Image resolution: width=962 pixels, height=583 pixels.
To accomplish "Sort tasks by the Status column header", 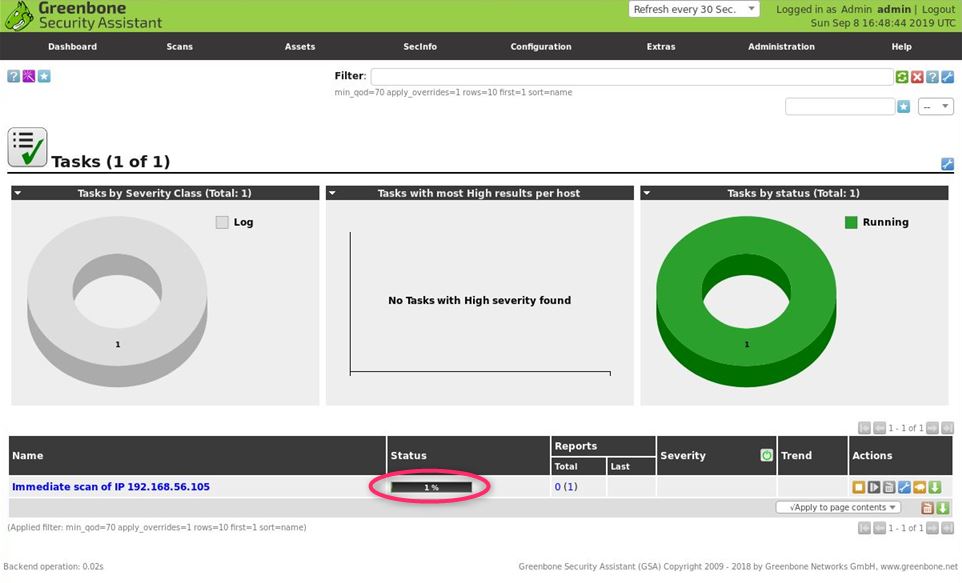I will coord(409,455).
